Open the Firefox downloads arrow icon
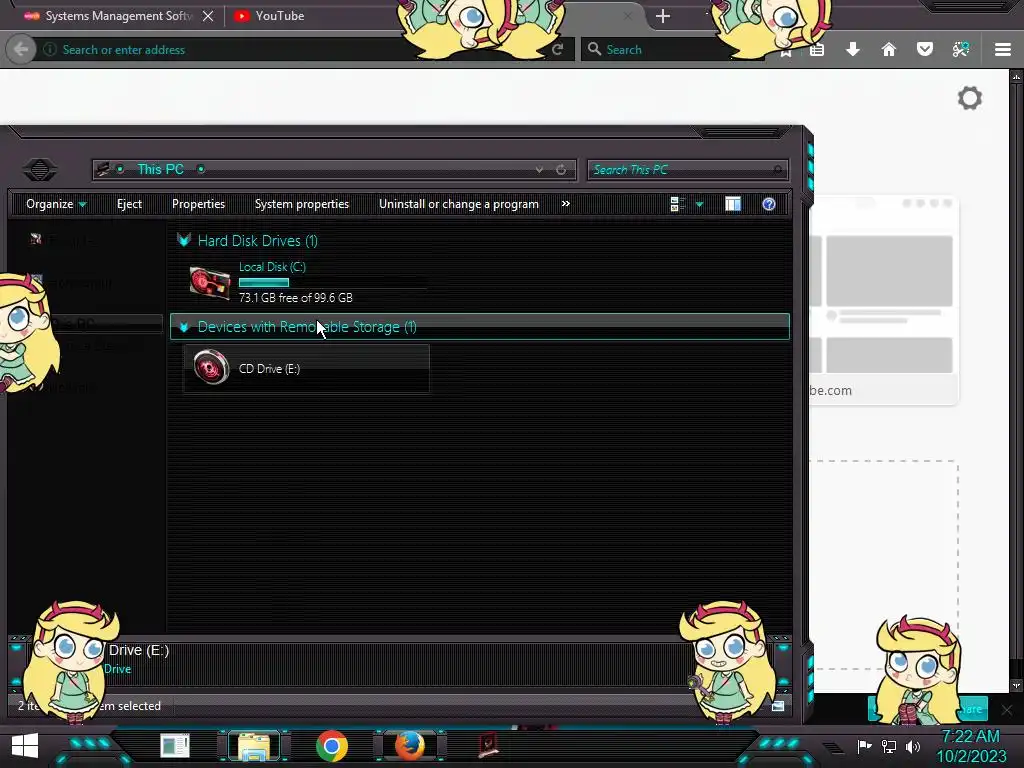Screen dimensions: 1024x768 (x=853, y=50)
